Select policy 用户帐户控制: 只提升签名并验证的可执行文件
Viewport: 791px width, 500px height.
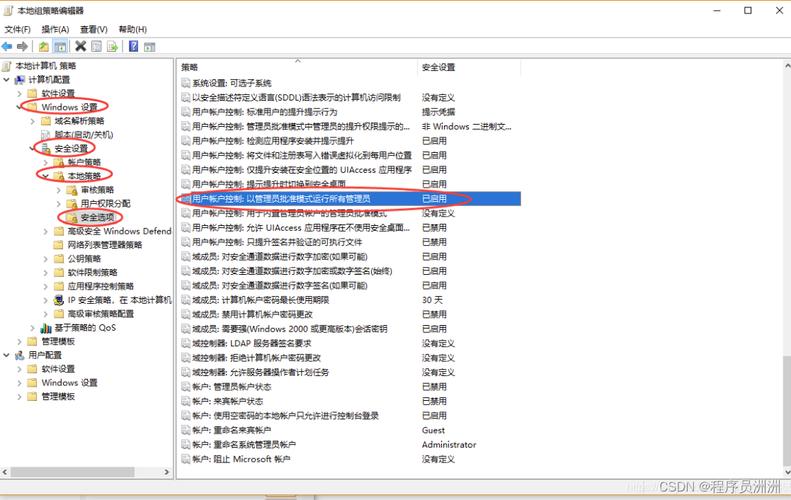277,242
